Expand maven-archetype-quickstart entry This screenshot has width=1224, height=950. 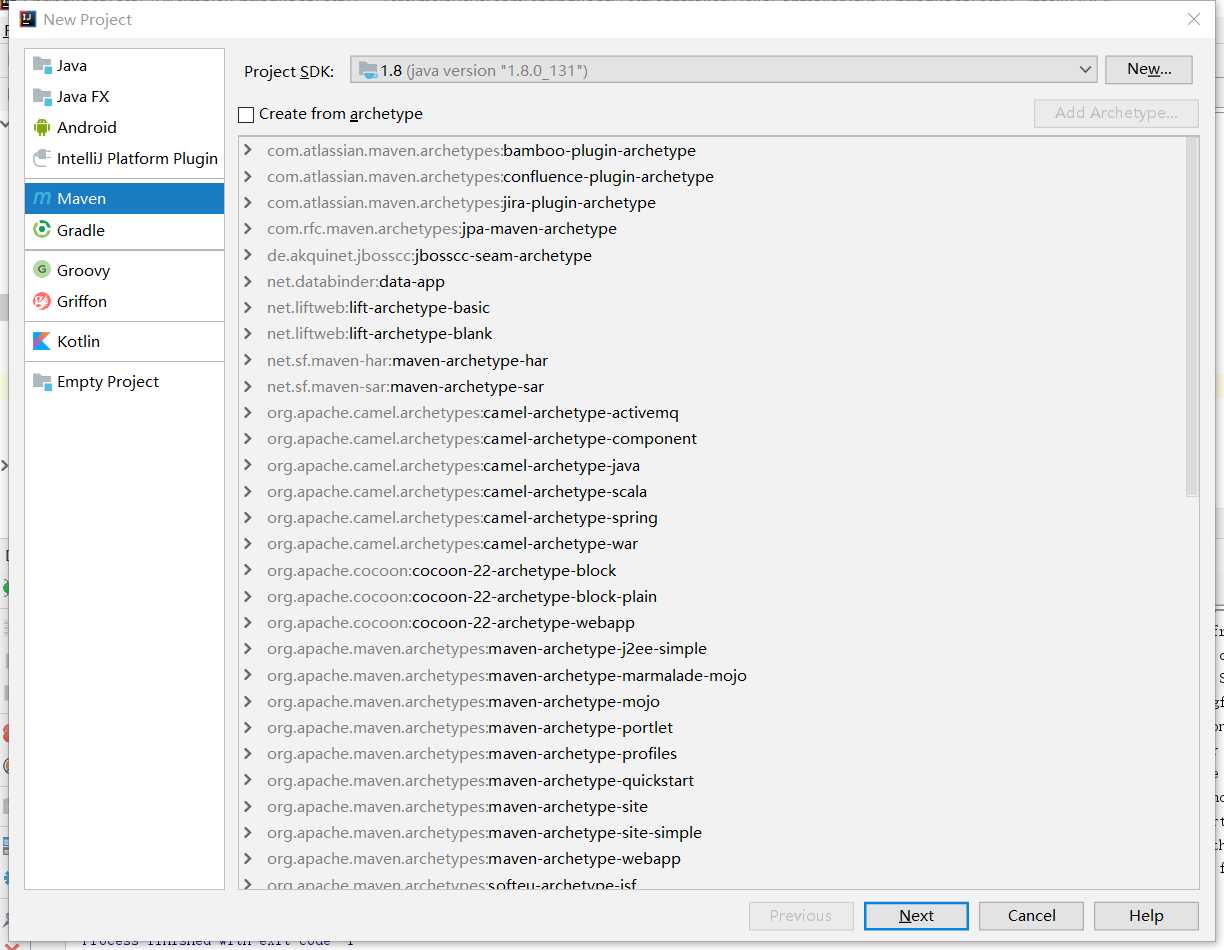[248, 780]
